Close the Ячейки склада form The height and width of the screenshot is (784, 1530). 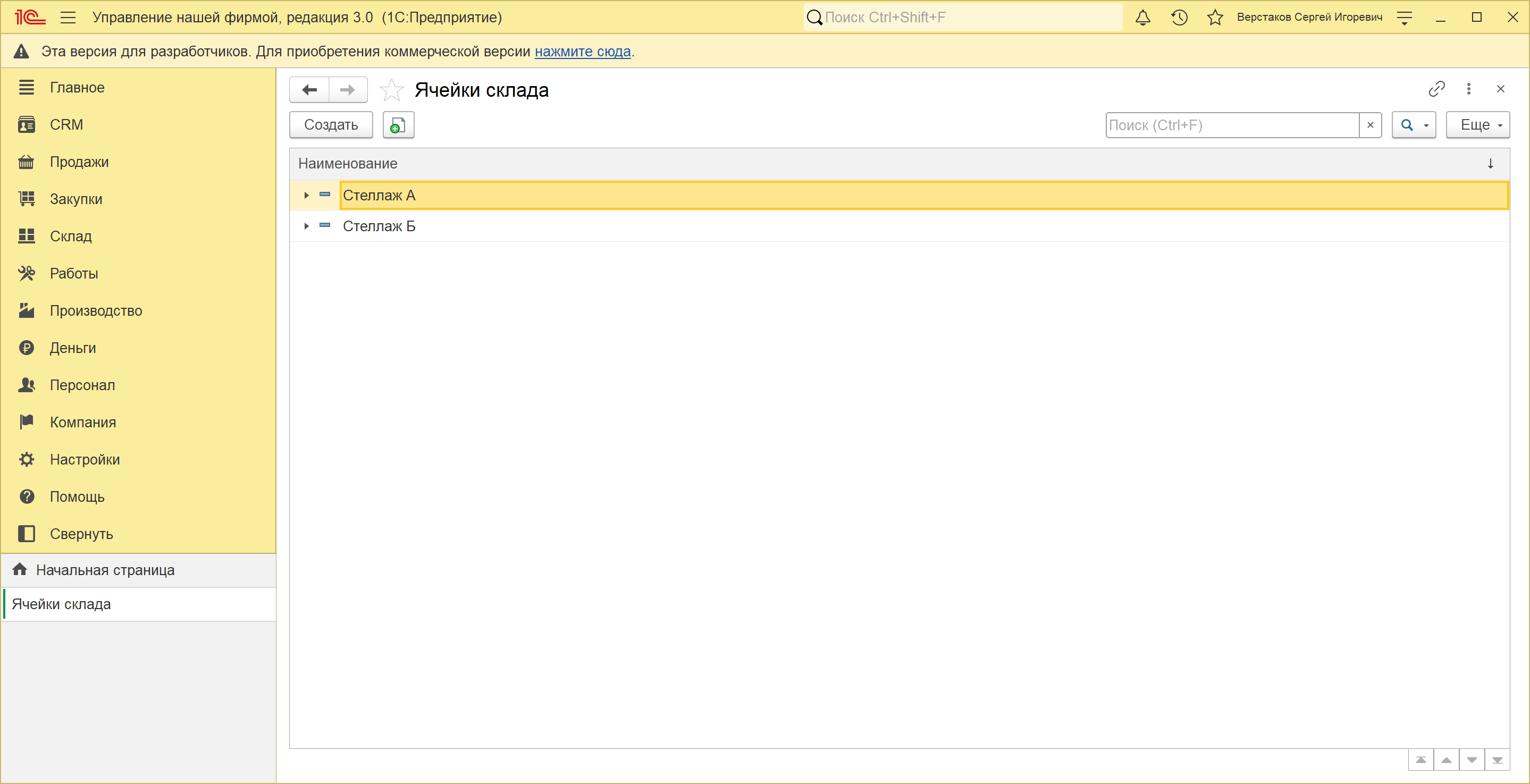click(1500, 88)
